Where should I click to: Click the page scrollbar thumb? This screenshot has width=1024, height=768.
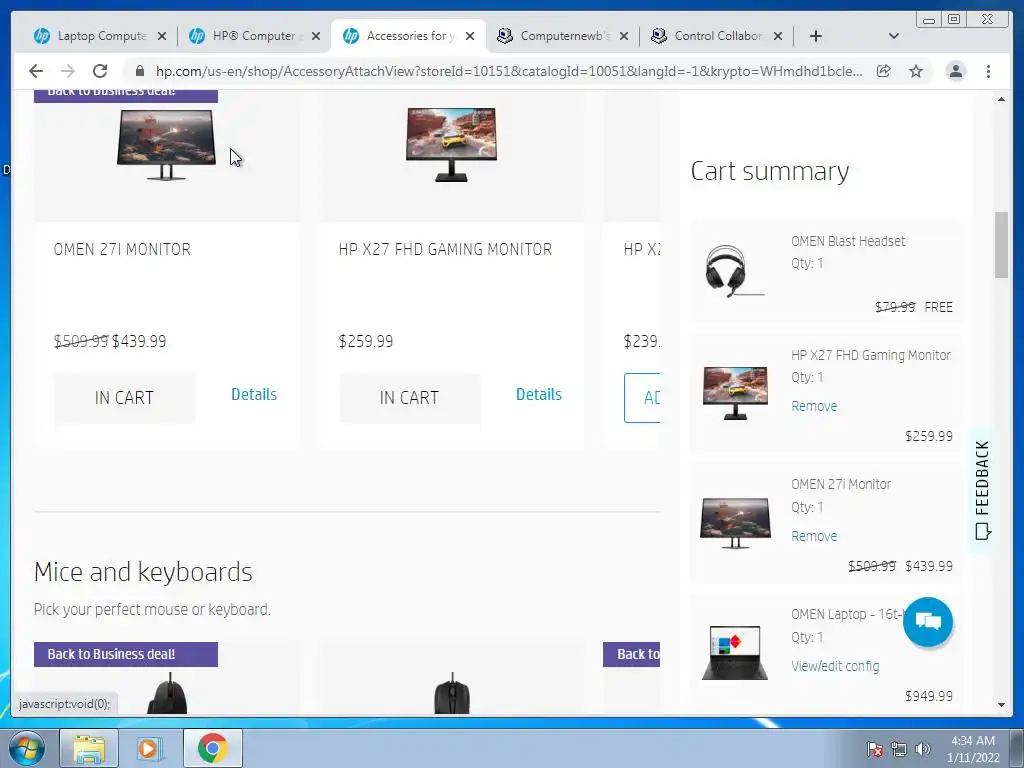pos(1001,245)
